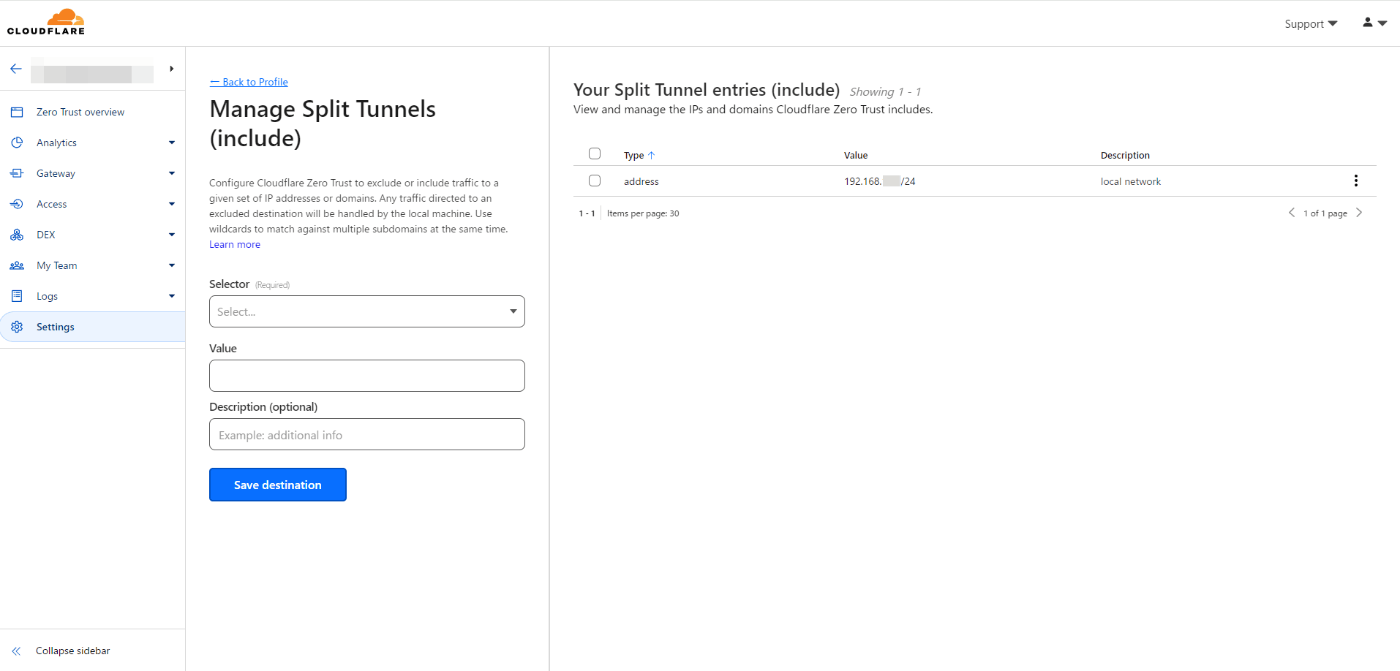Expand the My Team submenu arrow
Image resolution: width=1400 pixels, height=671 pixels.
click(172, 266)
